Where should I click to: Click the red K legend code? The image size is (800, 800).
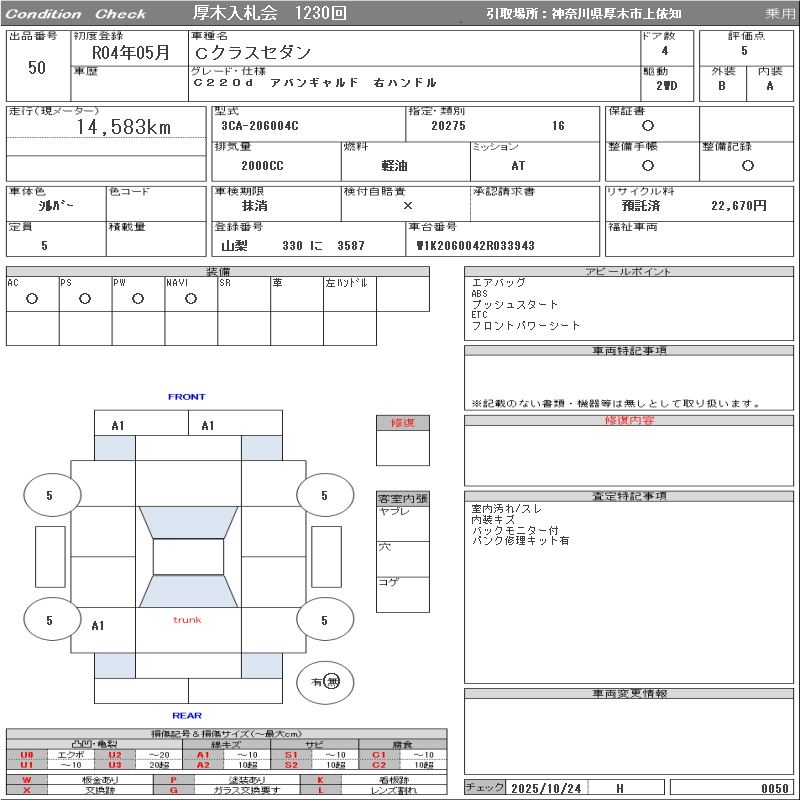click(x=320, y=780)
